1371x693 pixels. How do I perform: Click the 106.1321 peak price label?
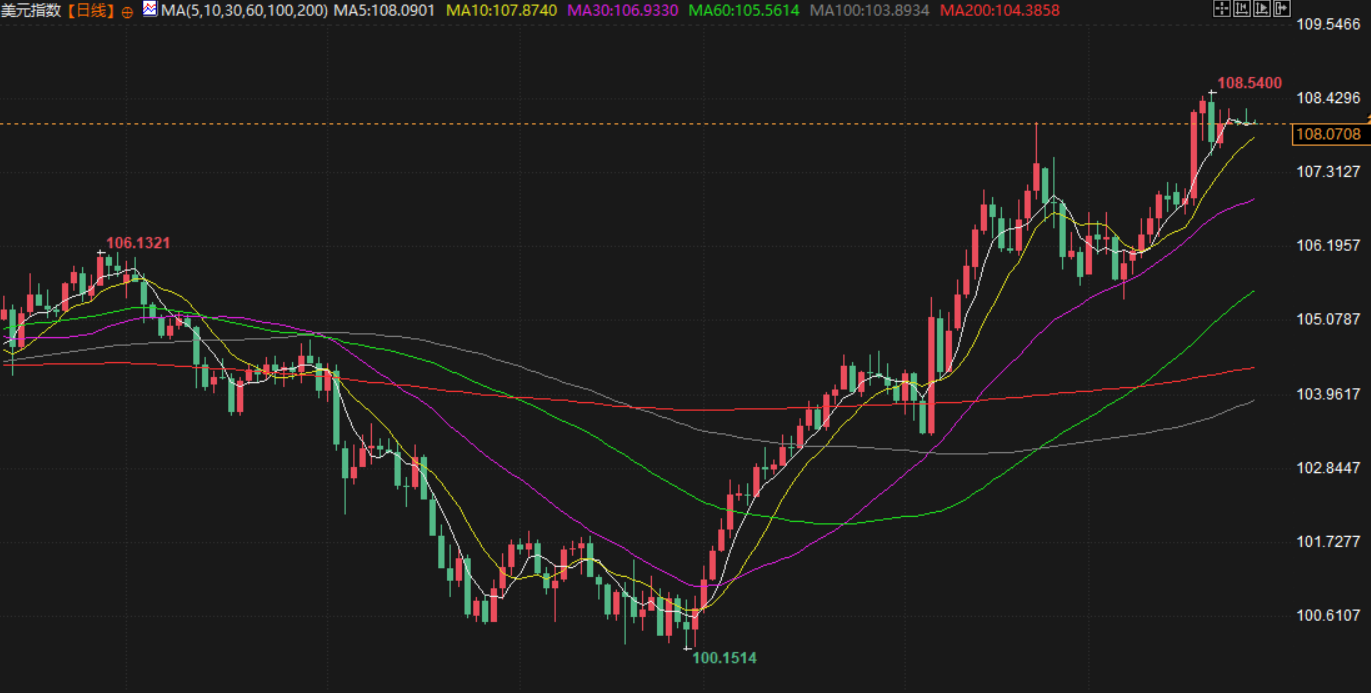(138, 243)
